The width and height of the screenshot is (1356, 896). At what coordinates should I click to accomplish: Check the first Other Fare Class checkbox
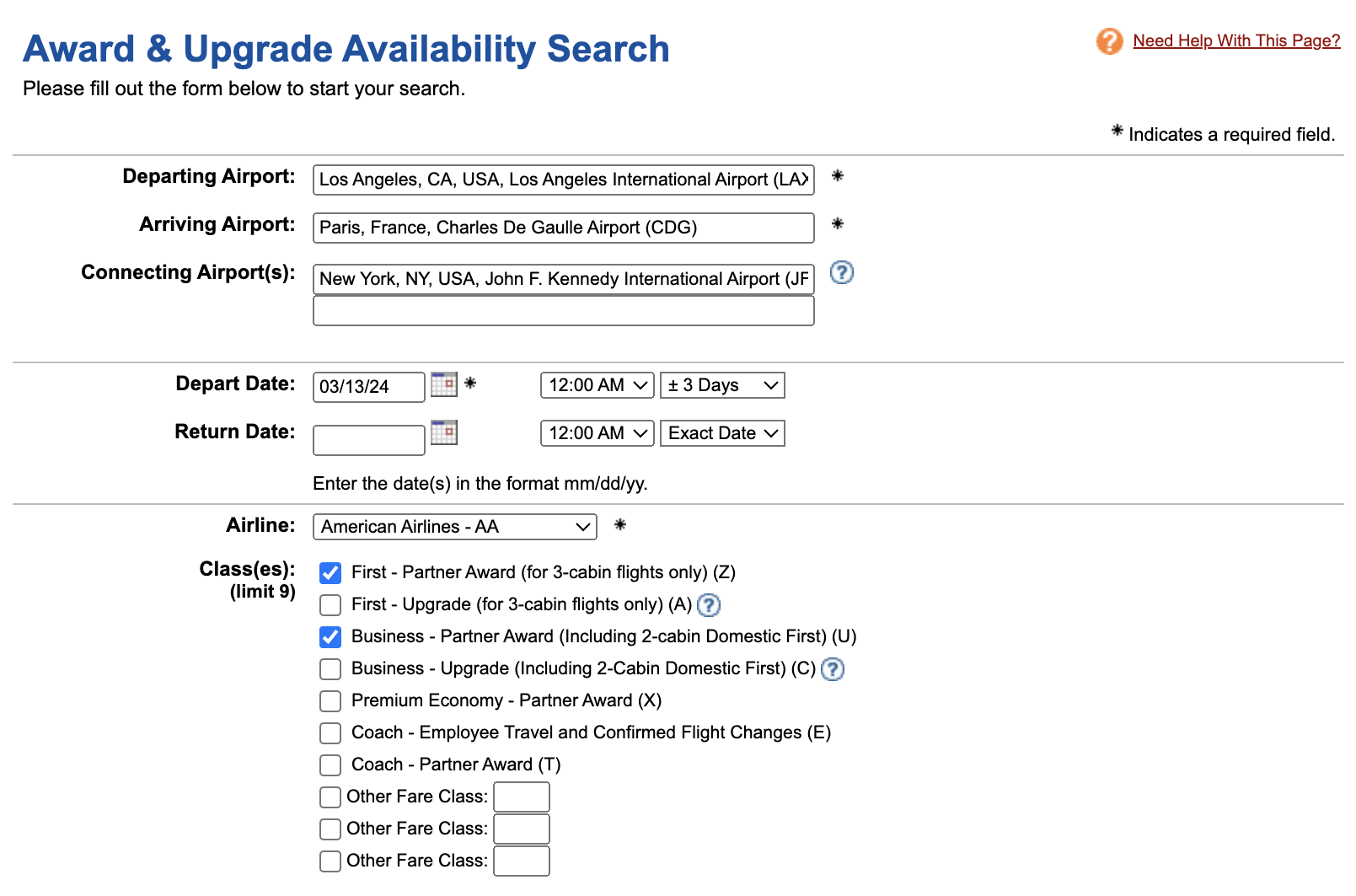(330, 797)
